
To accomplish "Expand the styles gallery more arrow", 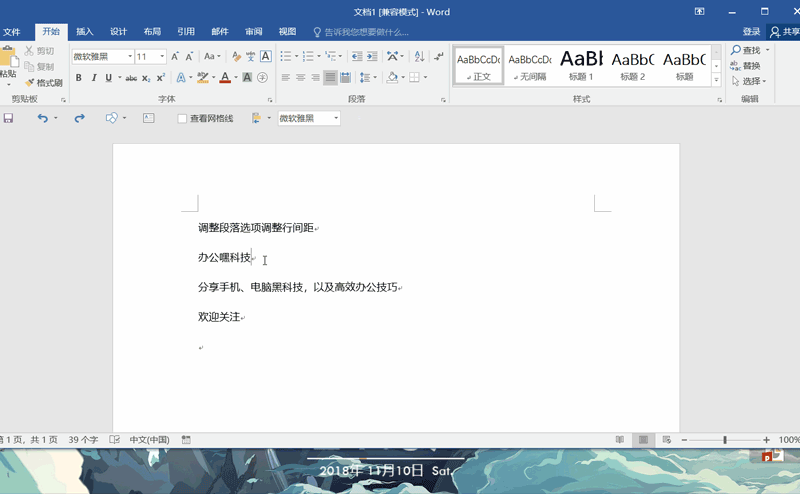I will (x=716, y=80).
